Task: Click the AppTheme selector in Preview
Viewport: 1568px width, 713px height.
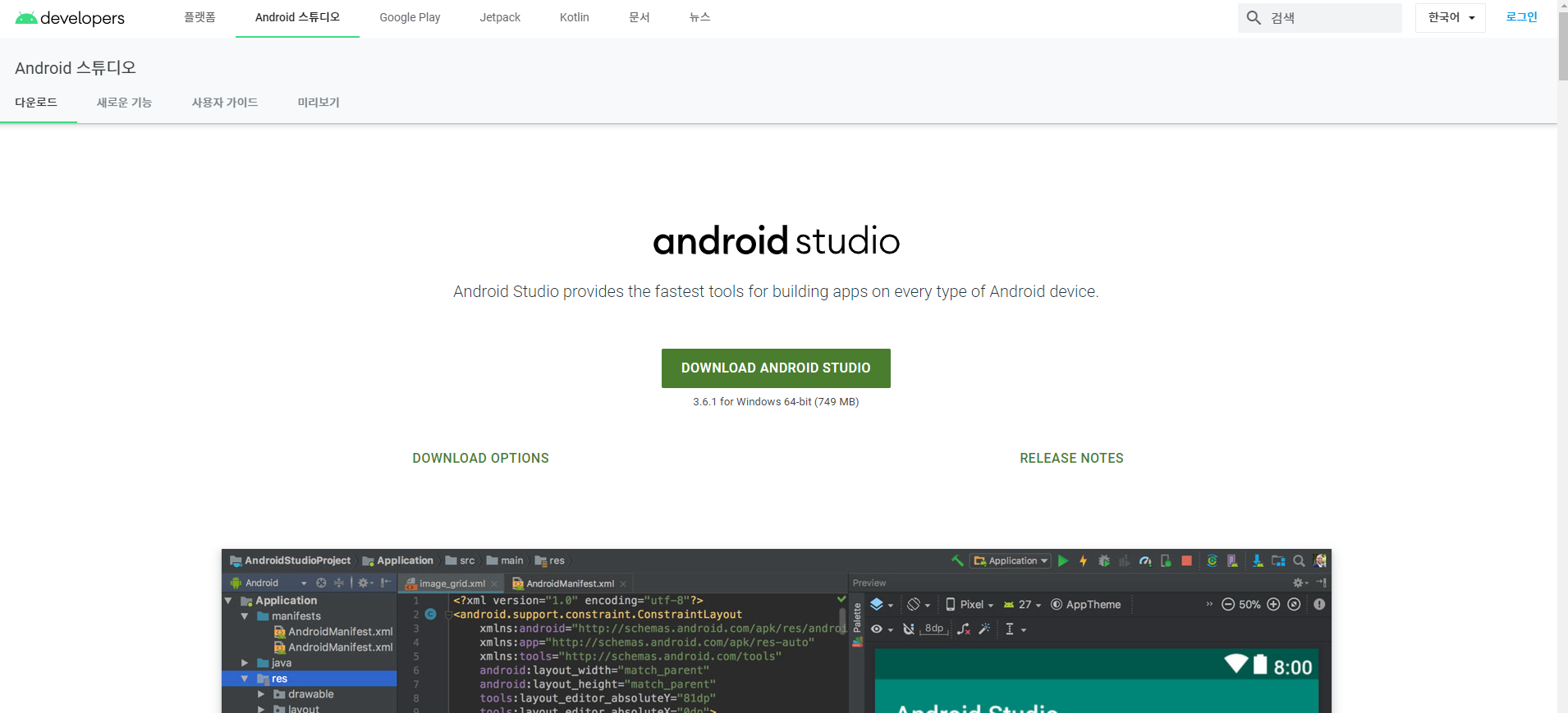Action: (x=1085, y=605)
